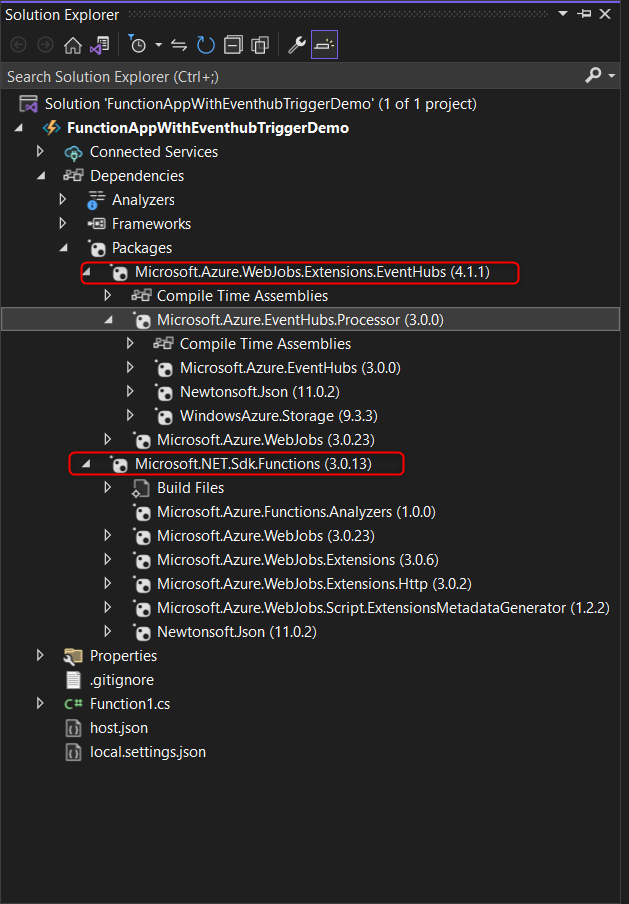The image size is (629, 904).
Task: Open the Pending Changes Filter dropdown arrow
Action: pyautogui.click(x=158, y=45)
